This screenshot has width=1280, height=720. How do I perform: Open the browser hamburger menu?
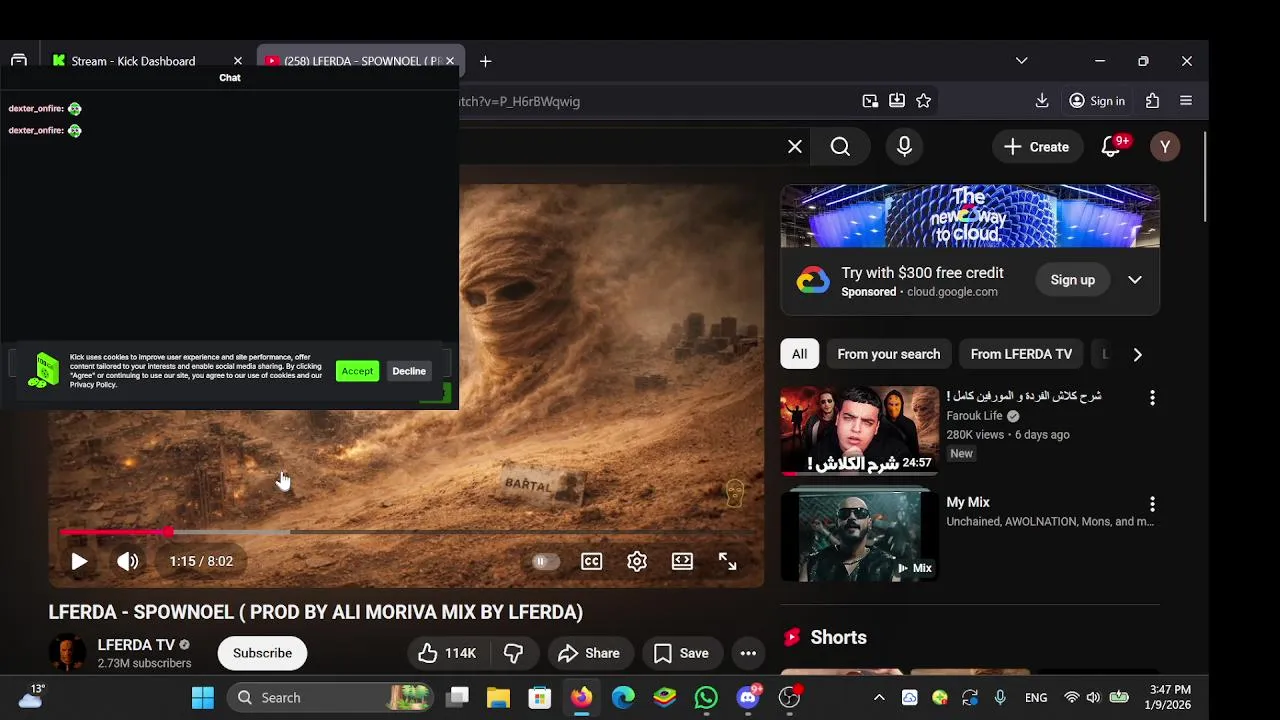click(1186, 101)
